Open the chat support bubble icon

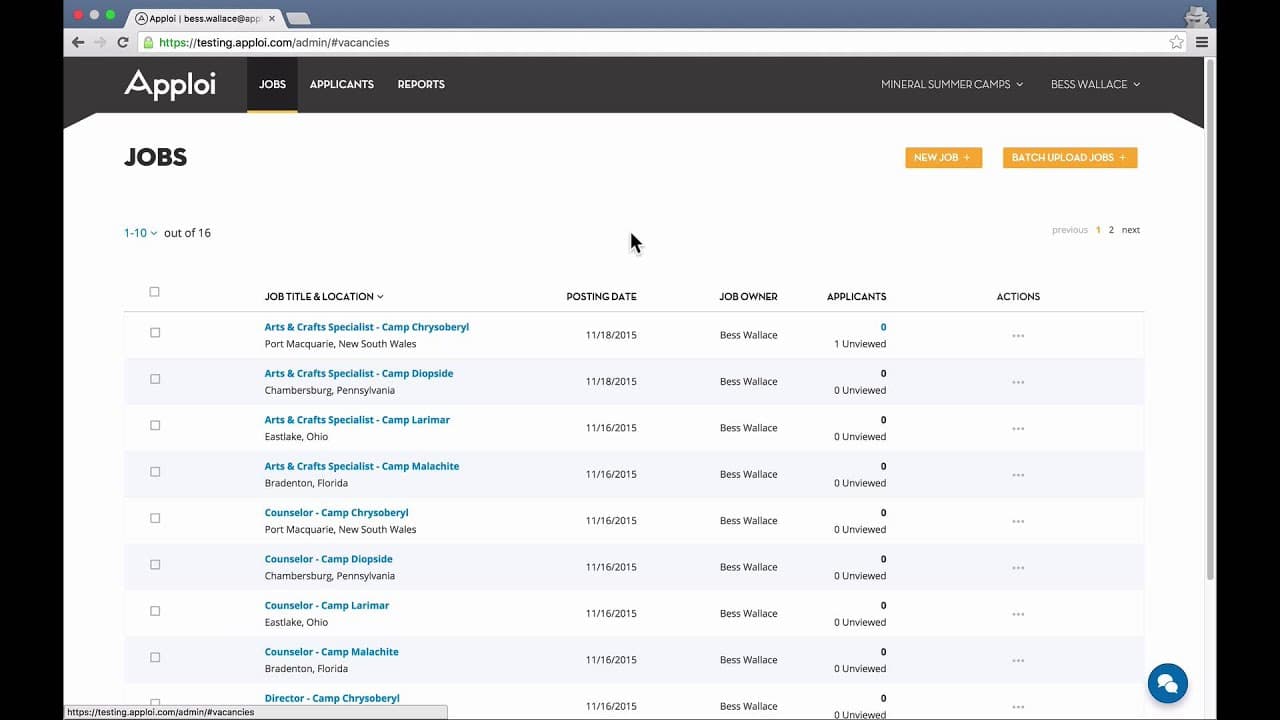pos(1167,684)
